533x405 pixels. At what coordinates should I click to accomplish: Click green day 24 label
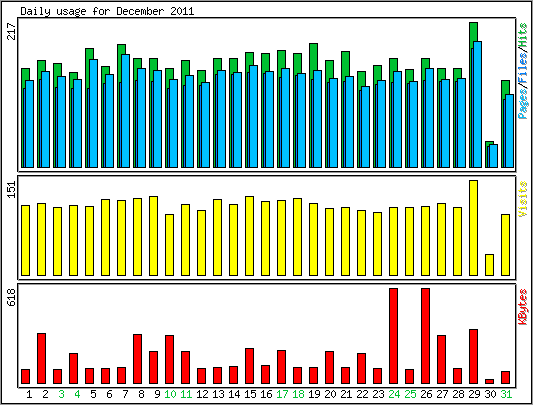(x=394, y=394)
